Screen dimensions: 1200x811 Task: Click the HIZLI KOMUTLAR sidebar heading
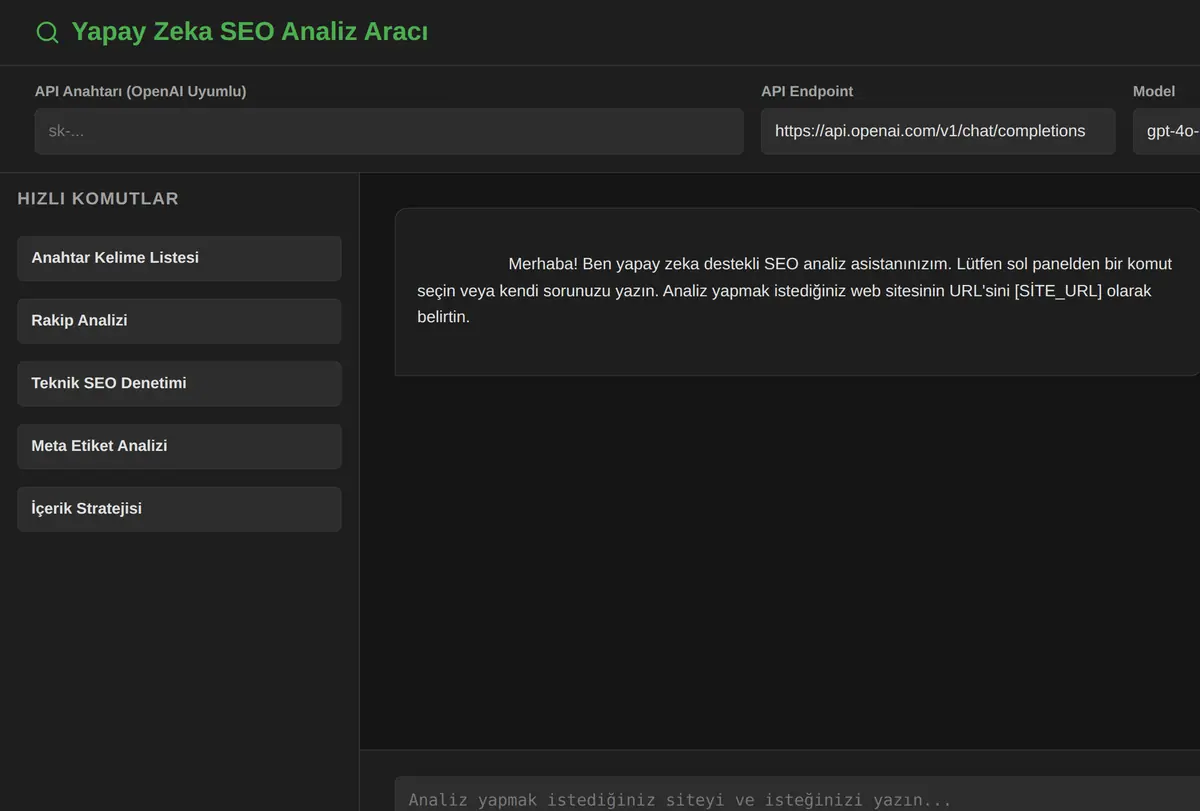tap(98, 199)
